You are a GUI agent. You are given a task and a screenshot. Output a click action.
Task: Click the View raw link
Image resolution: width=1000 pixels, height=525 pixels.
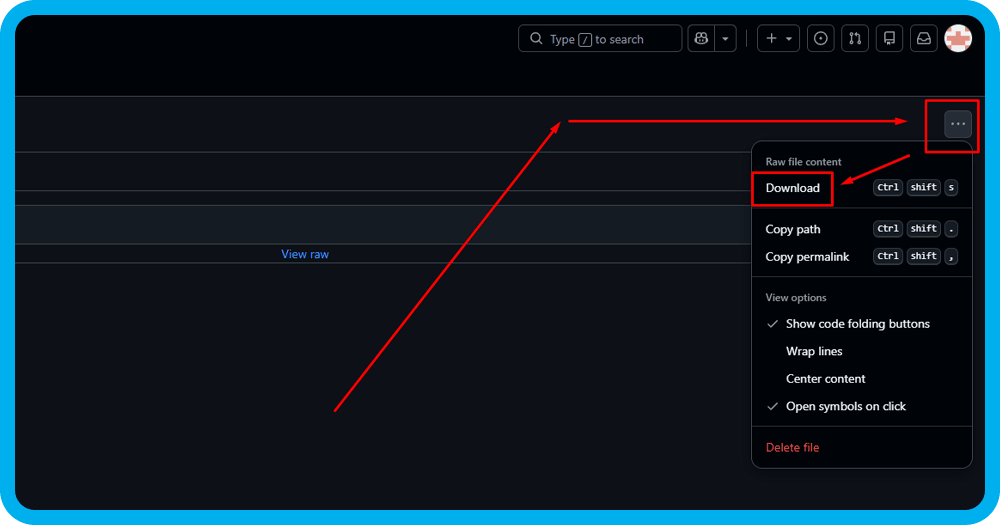[305, 254]
